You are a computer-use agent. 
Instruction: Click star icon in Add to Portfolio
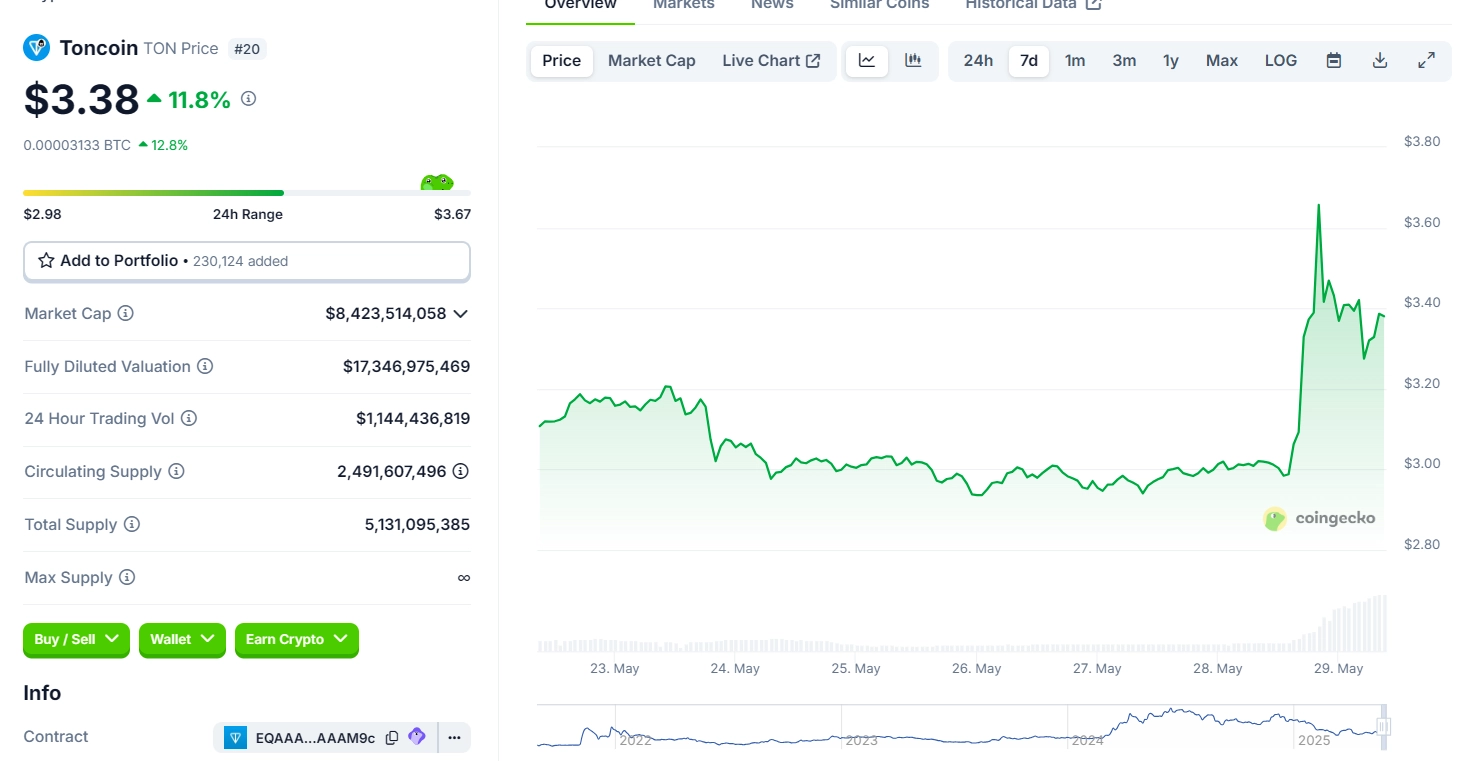46,261
